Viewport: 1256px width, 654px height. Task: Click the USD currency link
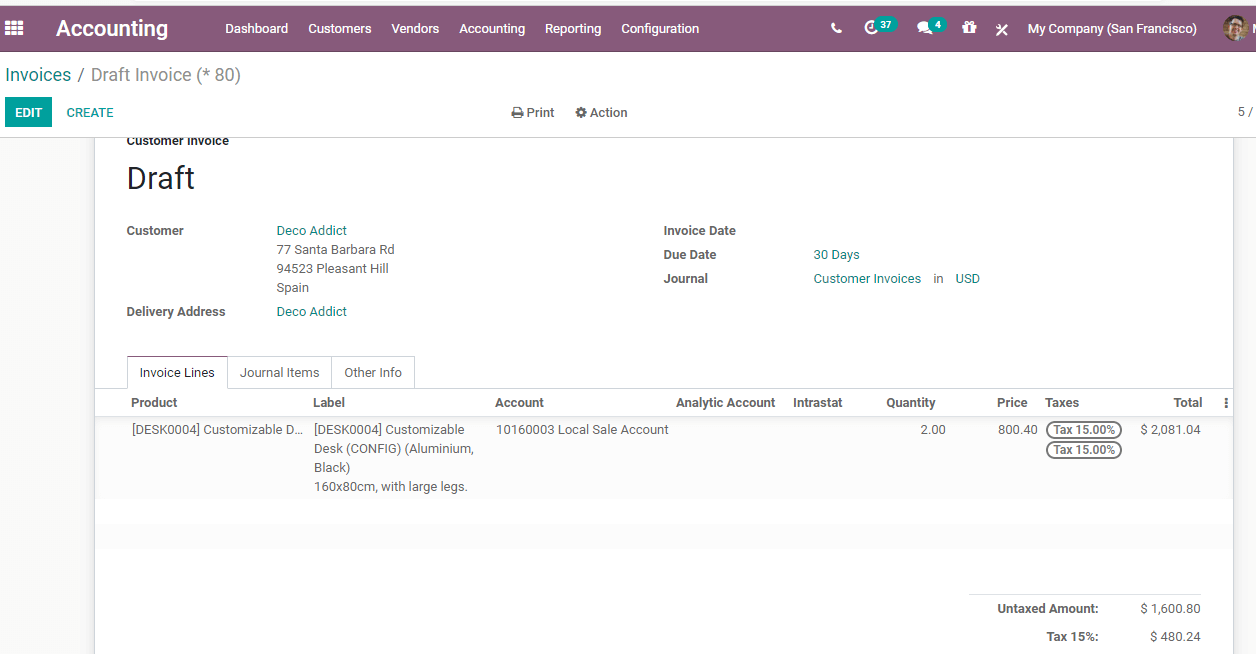click(x=967, y=279)
